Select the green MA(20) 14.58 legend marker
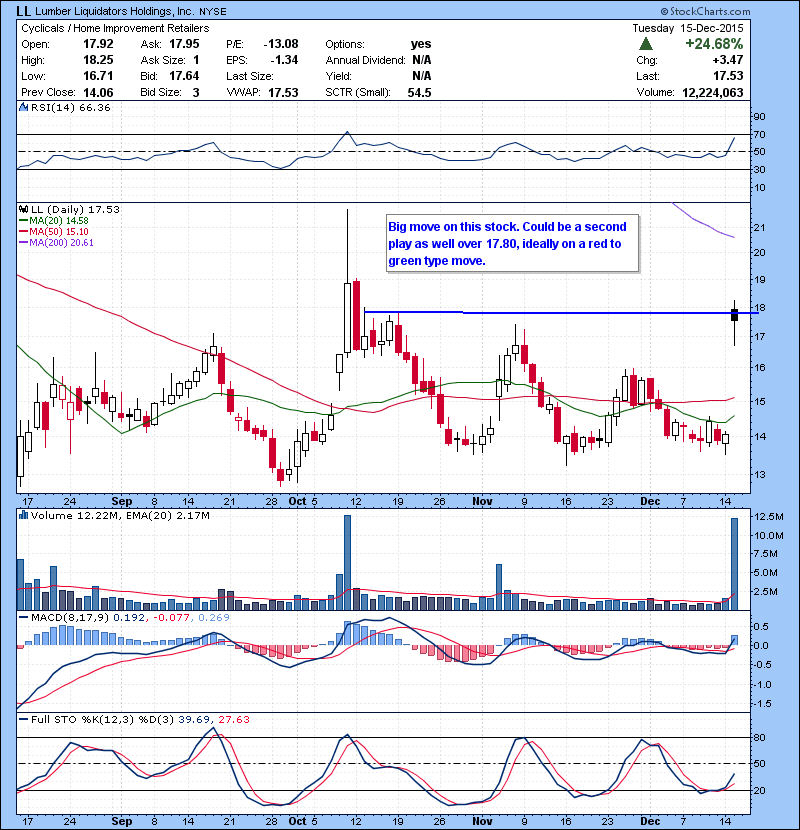This screenshot has width=800, height=830. pyautogui.click(x=23, y=221)
